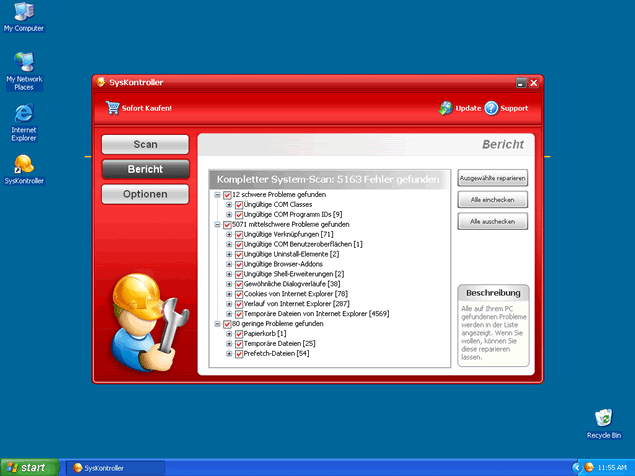Click the Alle auschecken button
Viewport: 635px width, 476px height.
[492, 221]
